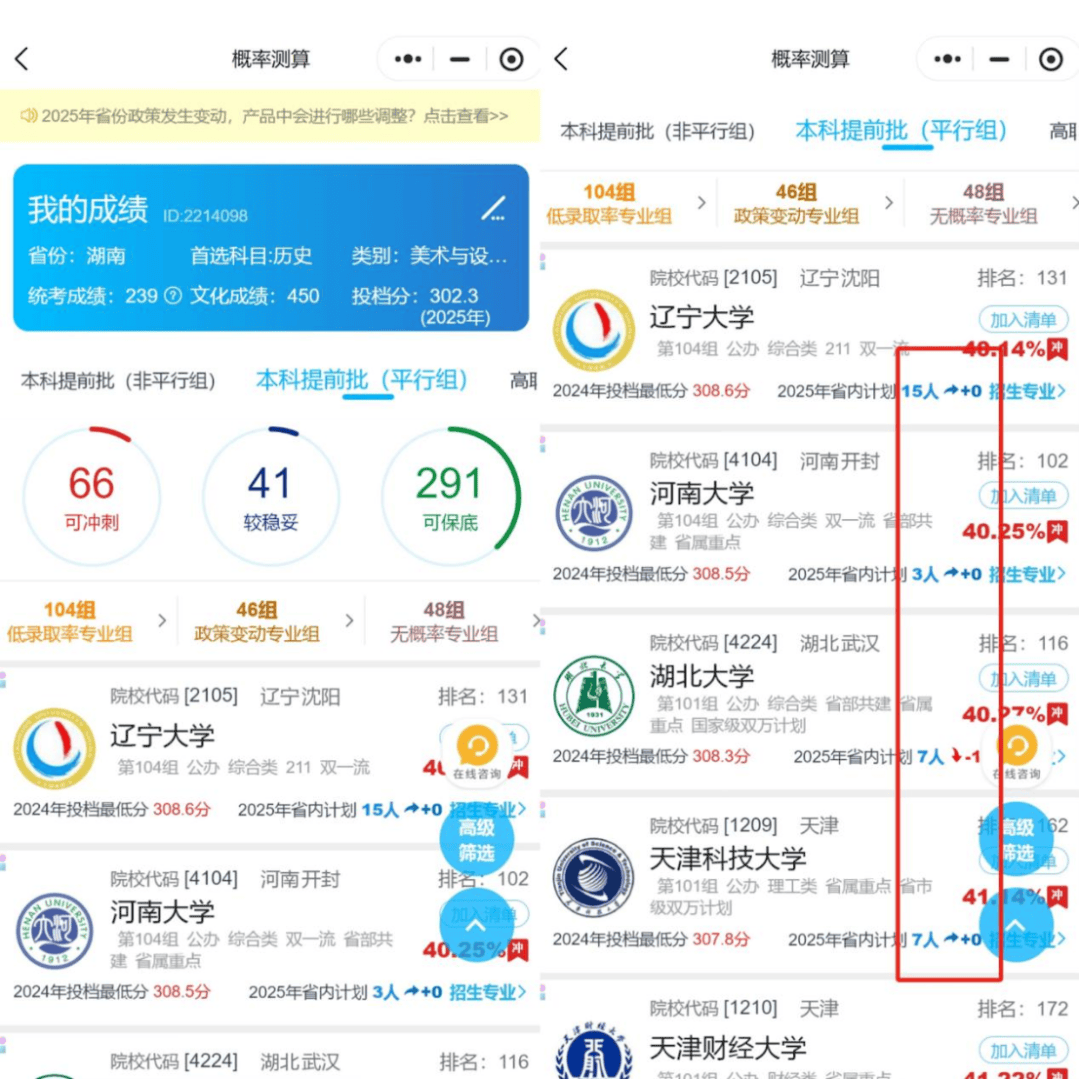Tap the 在线咨询 icon on right screen
Viewport: 1080px width, 1080px height.
coord(1017,751)
